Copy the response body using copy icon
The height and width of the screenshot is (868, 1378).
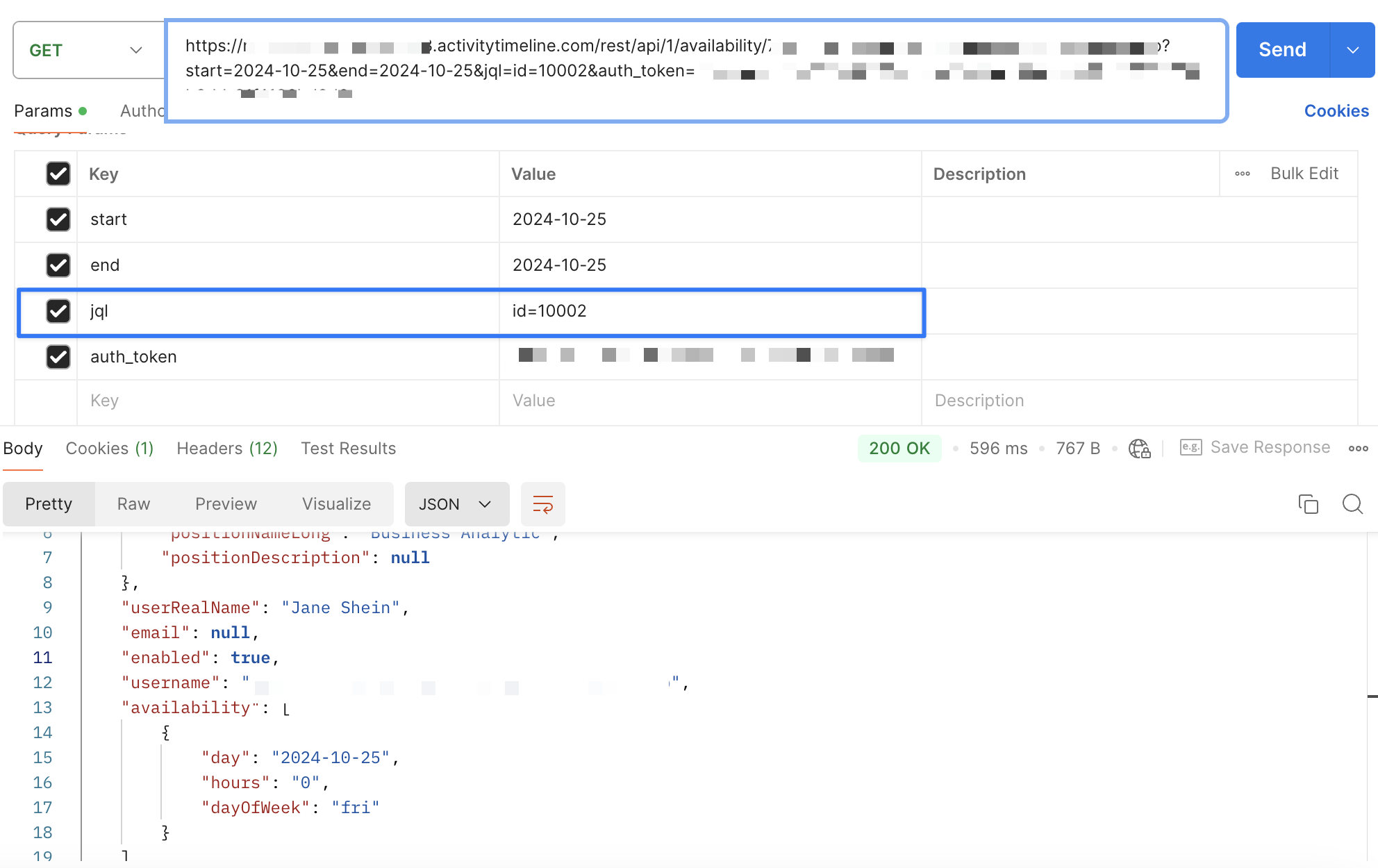pyautogui.click(x=1308, y=504)
